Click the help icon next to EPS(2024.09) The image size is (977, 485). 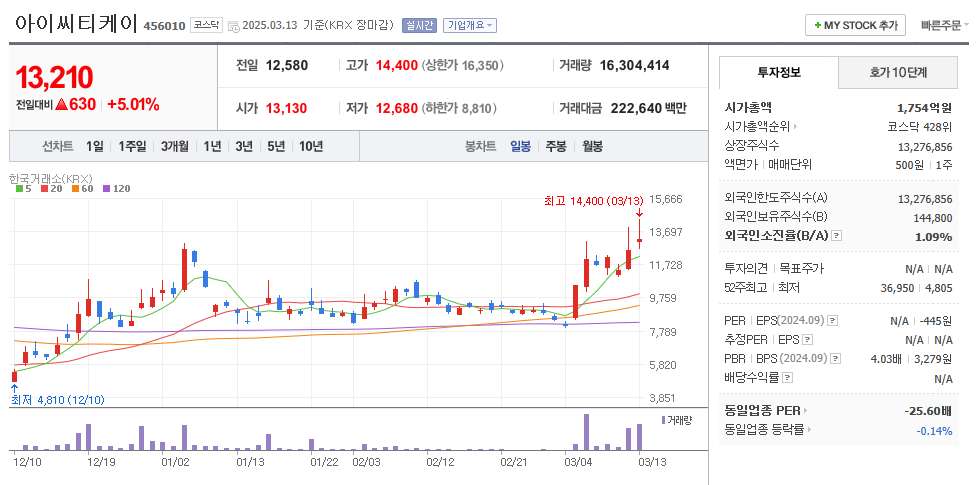[x=832, y=321]
